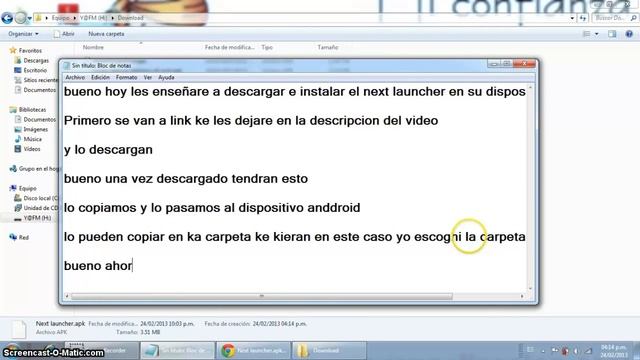Switch to the Download folder taskbar button
Viewport: 640px width, 360px height.
click(x=329, y=350)
